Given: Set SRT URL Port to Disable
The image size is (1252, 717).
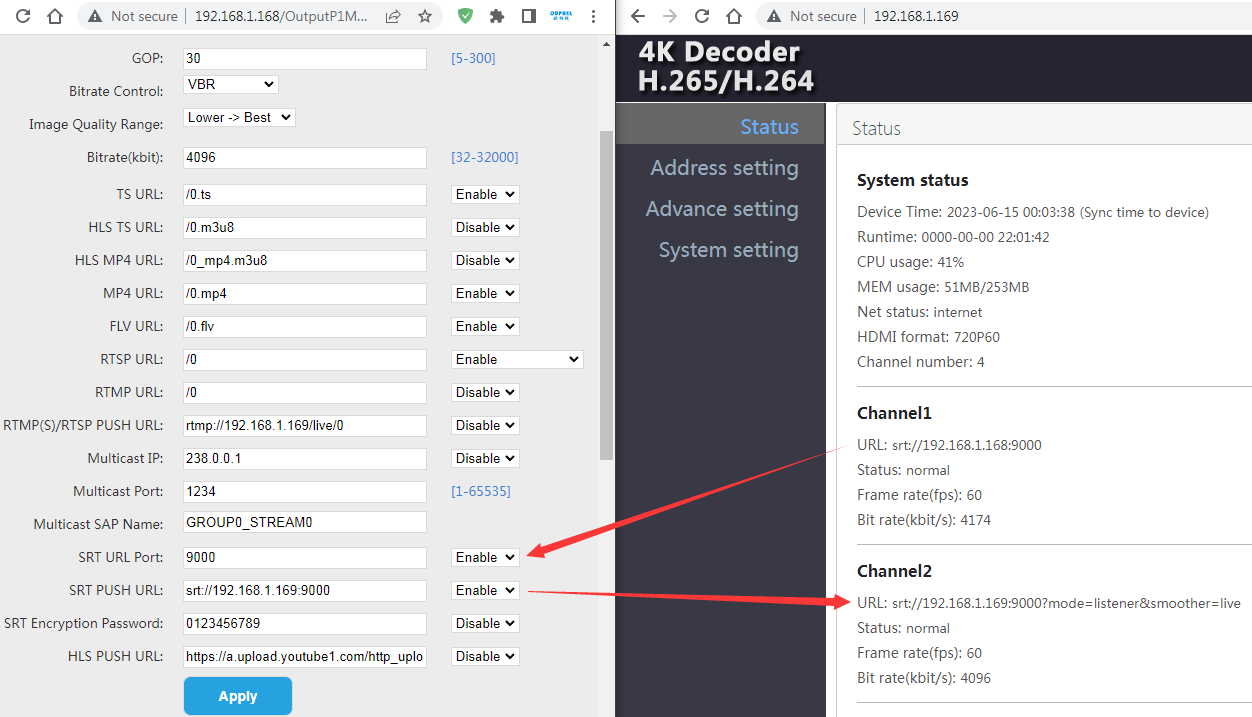Looking at the screenshot, I should (x=485, y=557).
